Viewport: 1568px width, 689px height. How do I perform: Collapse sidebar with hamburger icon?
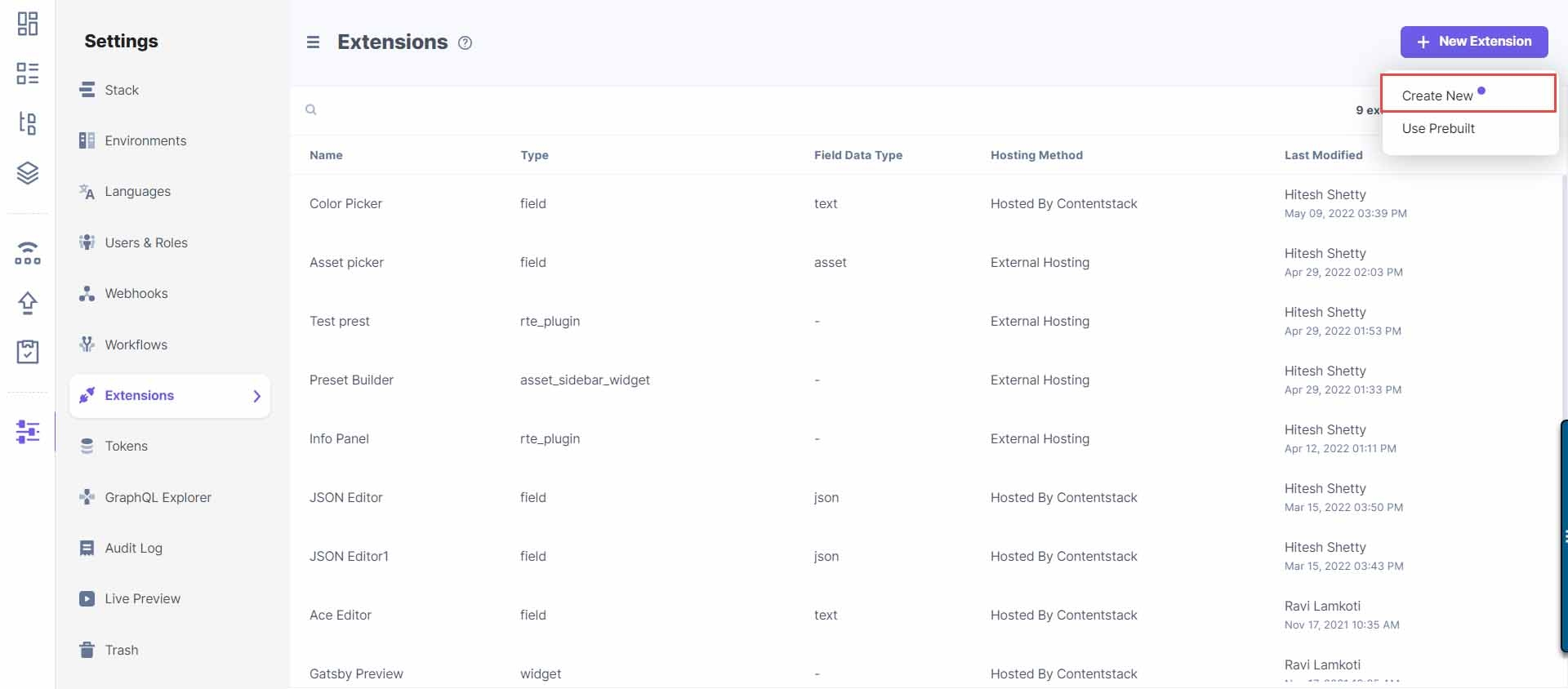click(x=313, y=42)
